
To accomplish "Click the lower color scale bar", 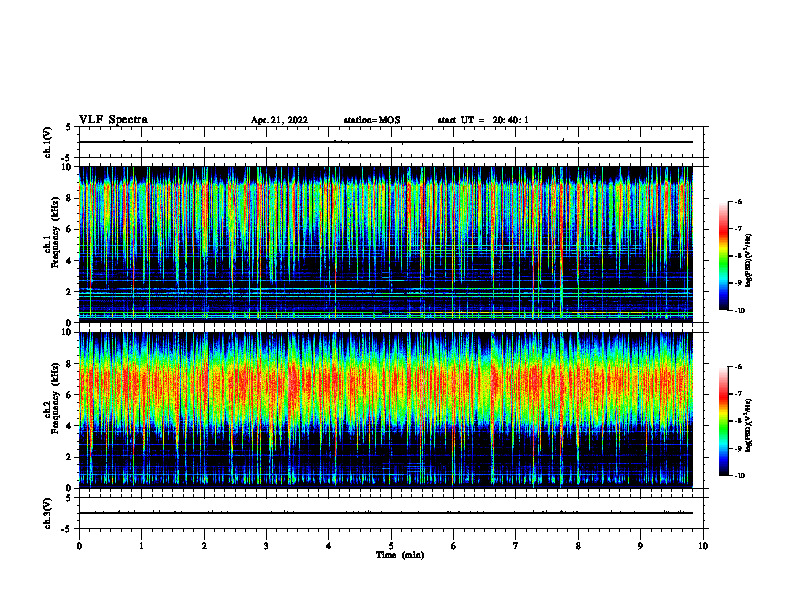I will (723, 421).
